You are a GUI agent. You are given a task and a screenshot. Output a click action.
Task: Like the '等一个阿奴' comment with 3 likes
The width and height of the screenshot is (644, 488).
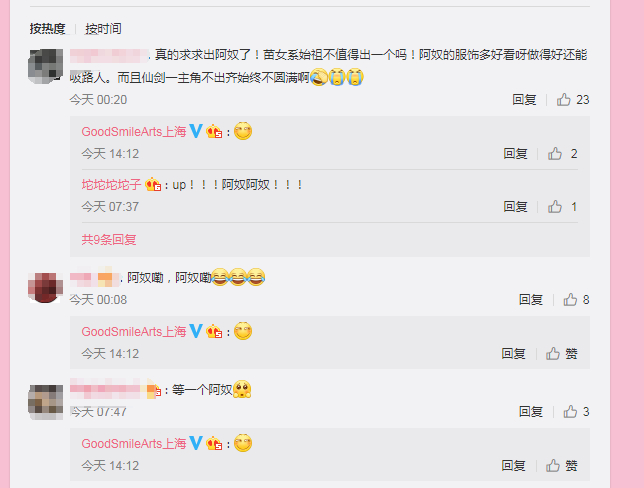(576, 412)
